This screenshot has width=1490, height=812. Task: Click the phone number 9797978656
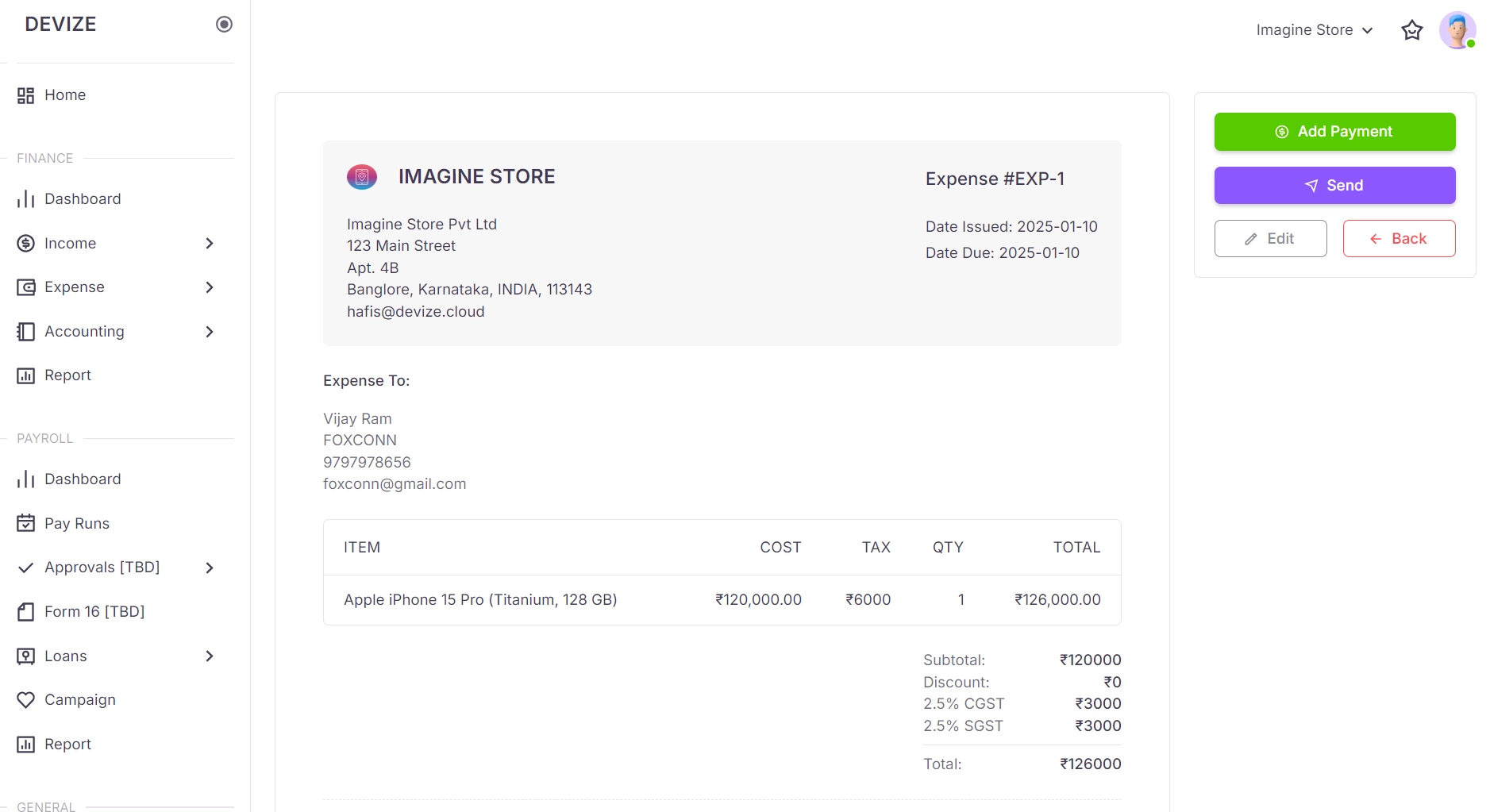pos(367,463)
